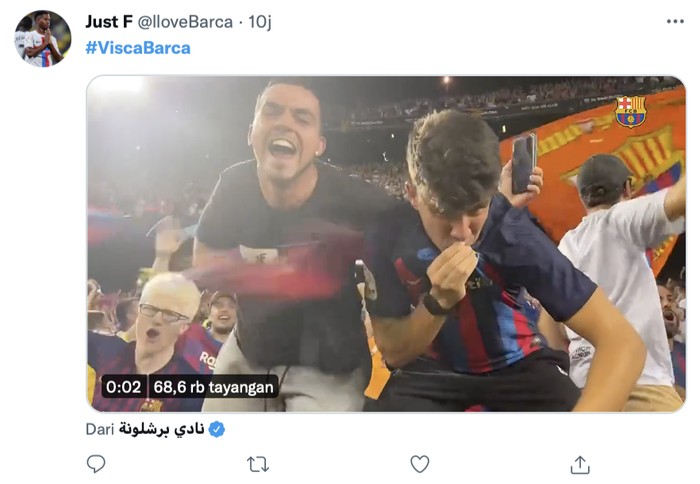Click the raised smartphone in the video

click(x=523, y=162)
